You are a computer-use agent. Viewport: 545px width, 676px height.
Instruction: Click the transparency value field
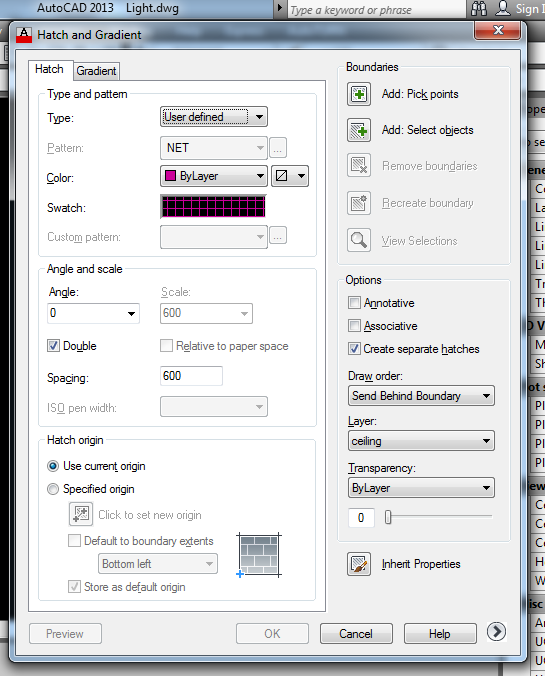361,518
